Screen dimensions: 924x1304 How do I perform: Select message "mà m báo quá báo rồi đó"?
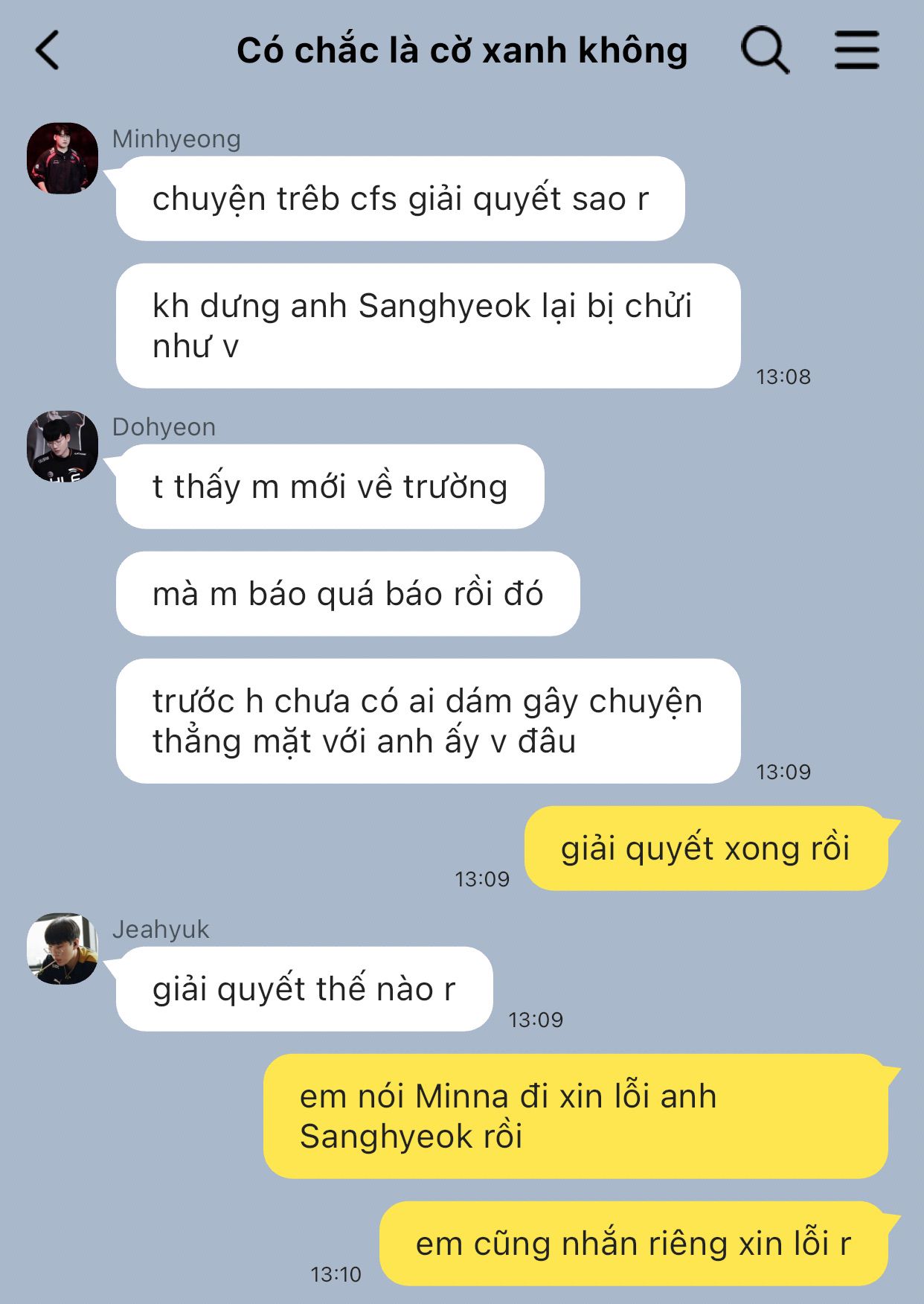(348, 594)
